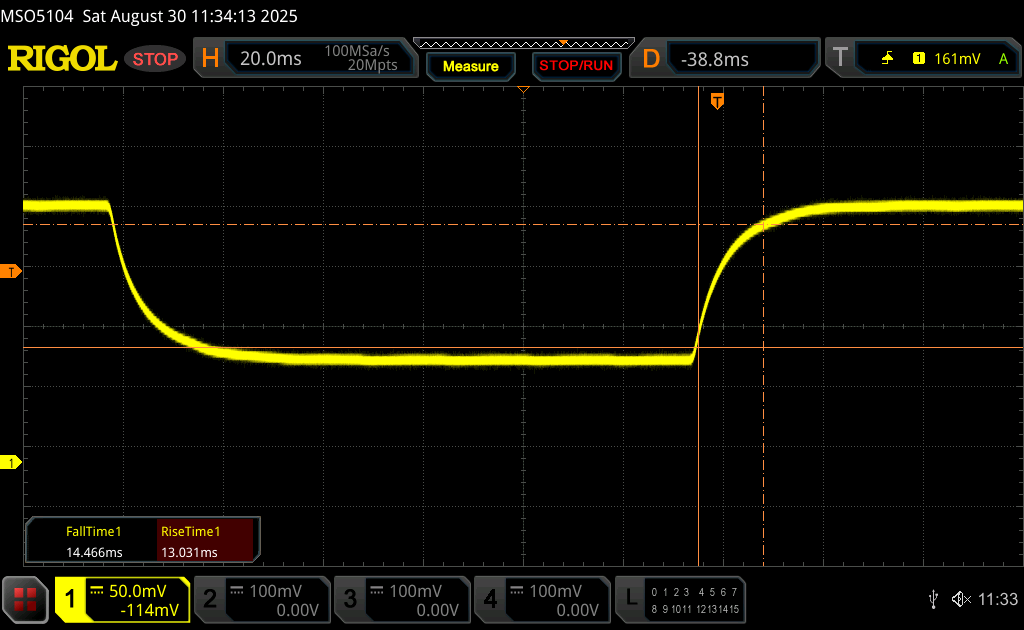Click channel 4 100mV scale value
Image resolution: width=1024 pixels, height=630 pixels.
coord(556,591)
